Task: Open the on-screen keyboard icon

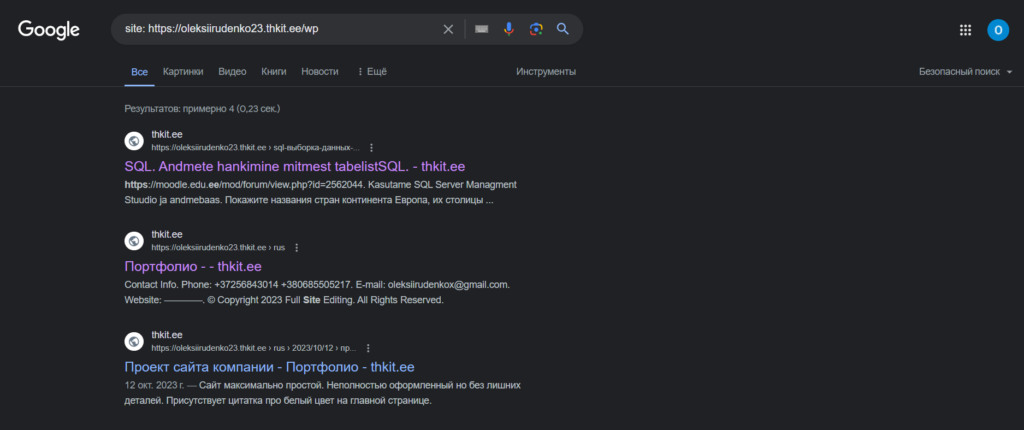Action: coord(482,29)
